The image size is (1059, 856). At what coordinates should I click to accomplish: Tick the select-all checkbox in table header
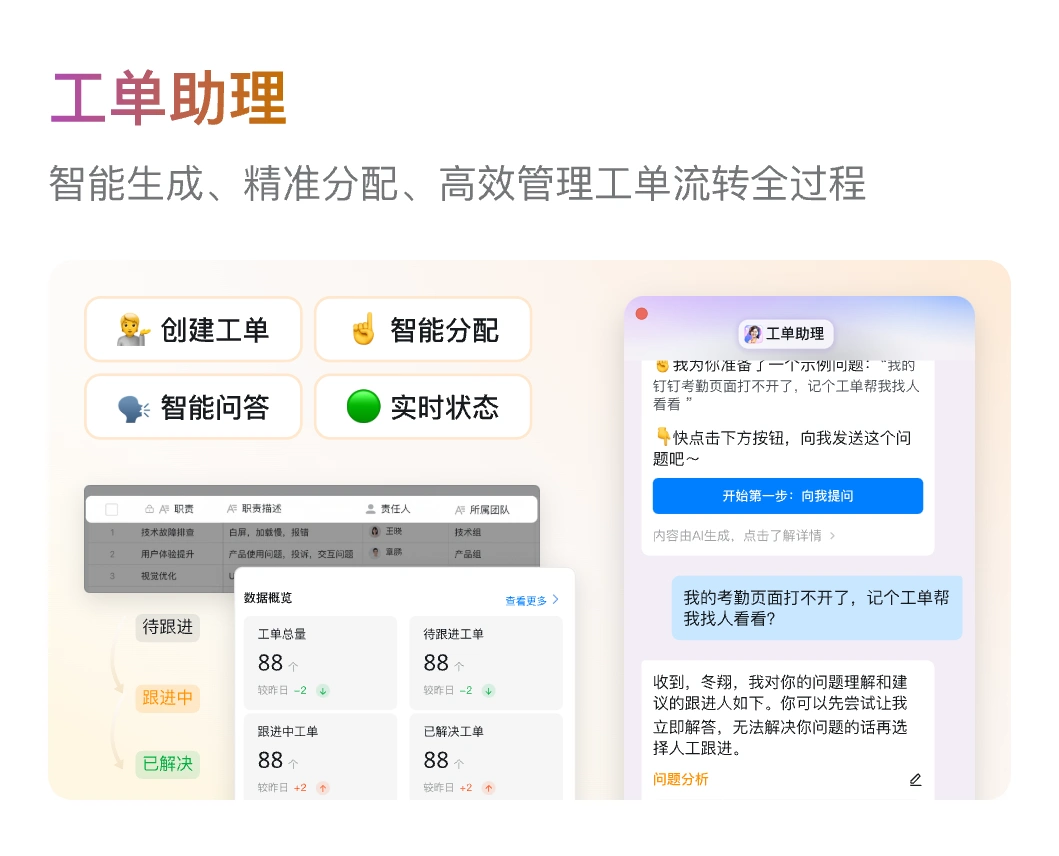(112, 509)
